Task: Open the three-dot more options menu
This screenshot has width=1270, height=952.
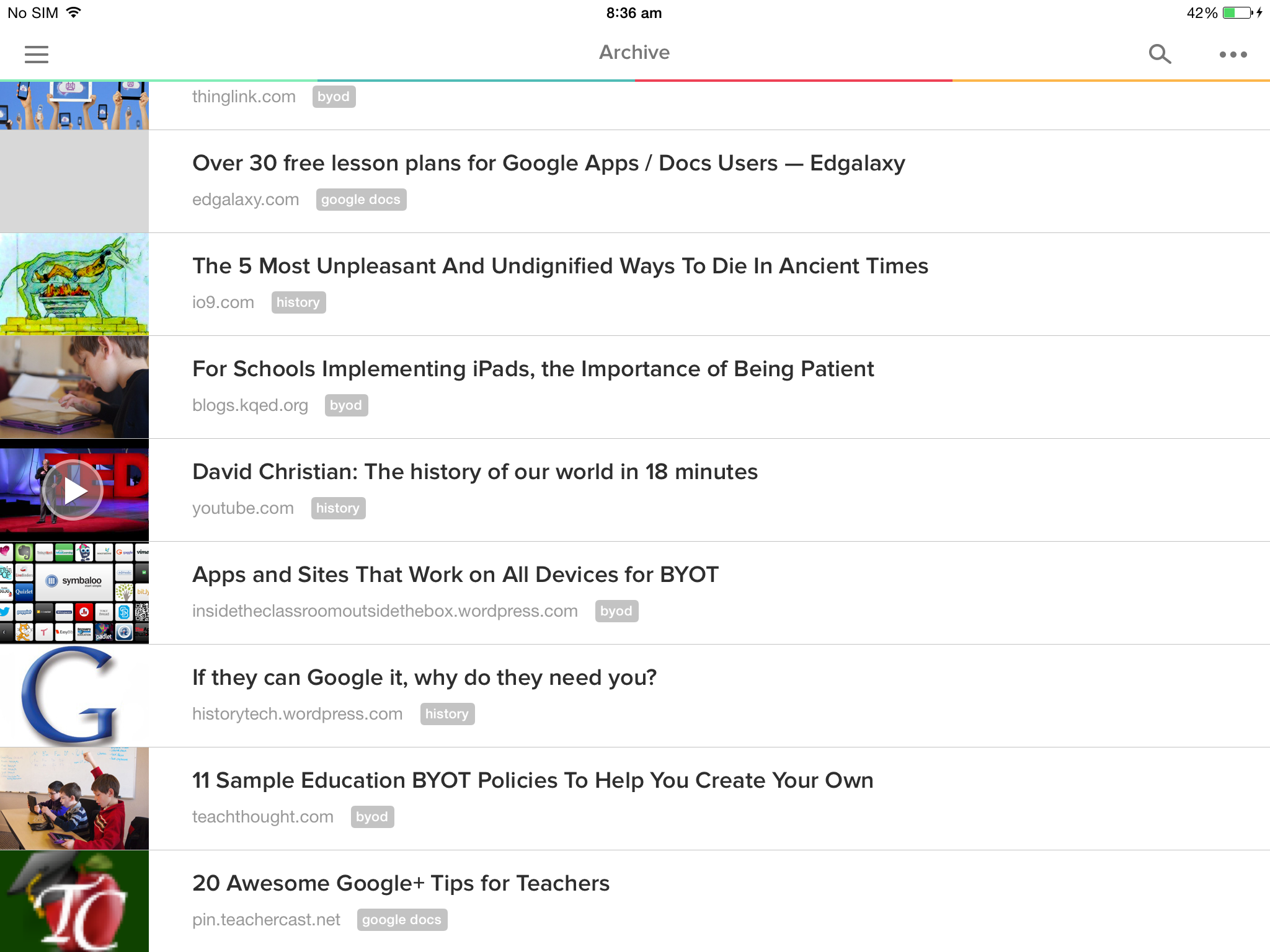Action: (x=1233, y=55)
